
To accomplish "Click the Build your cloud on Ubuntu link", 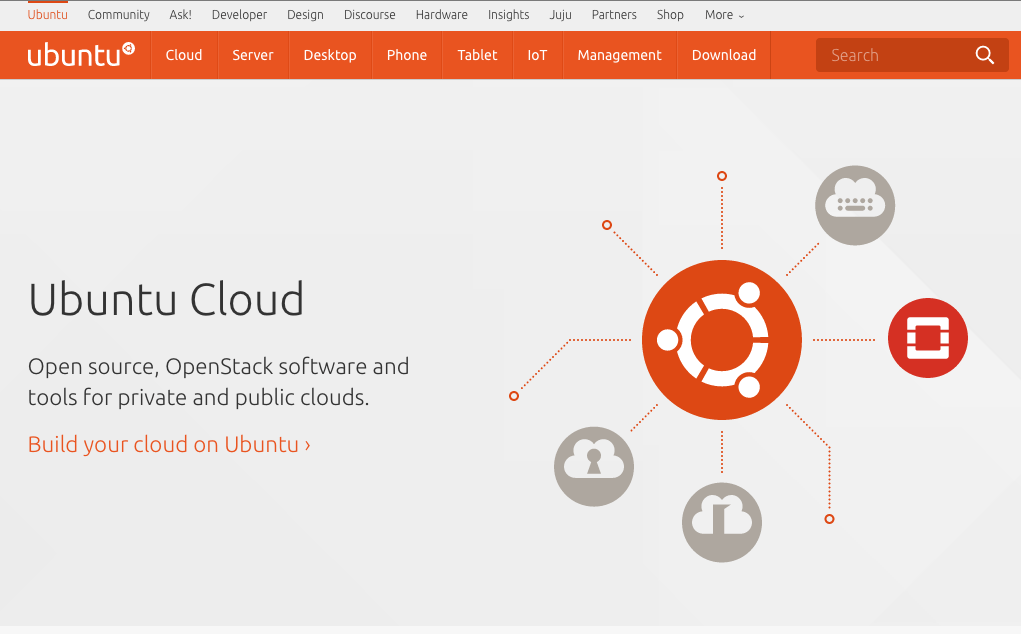I will tap(167, 444).
